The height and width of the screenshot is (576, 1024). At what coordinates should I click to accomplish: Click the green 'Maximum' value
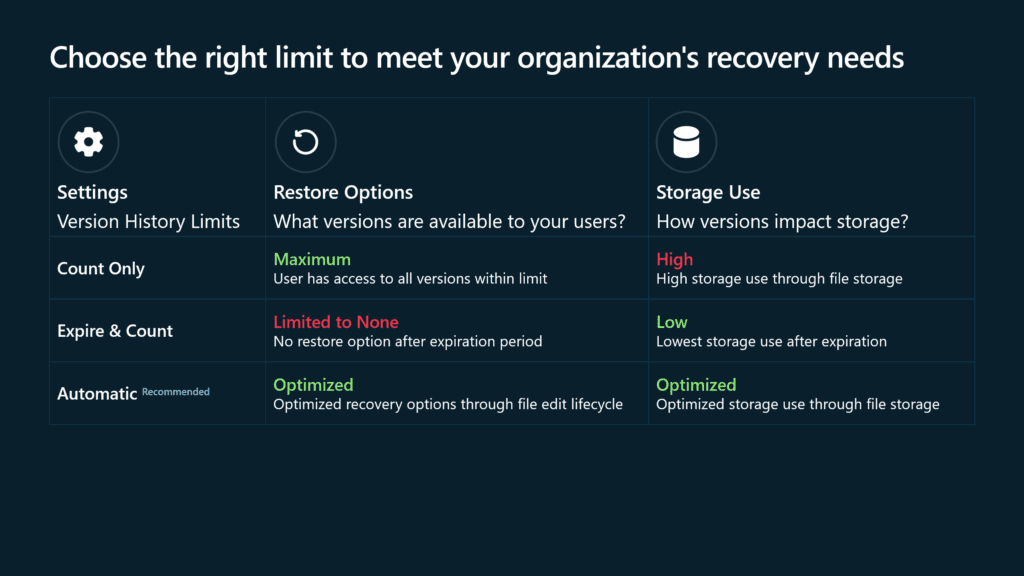(312, 259)
